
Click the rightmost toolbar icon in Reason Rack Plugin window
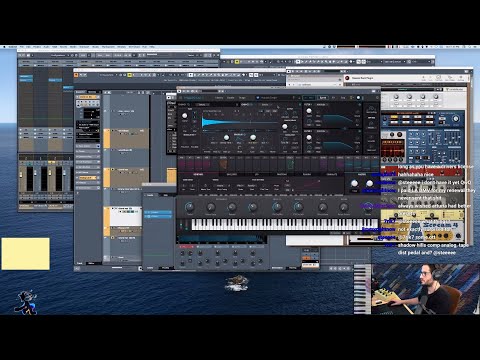(x=461, y=78)
